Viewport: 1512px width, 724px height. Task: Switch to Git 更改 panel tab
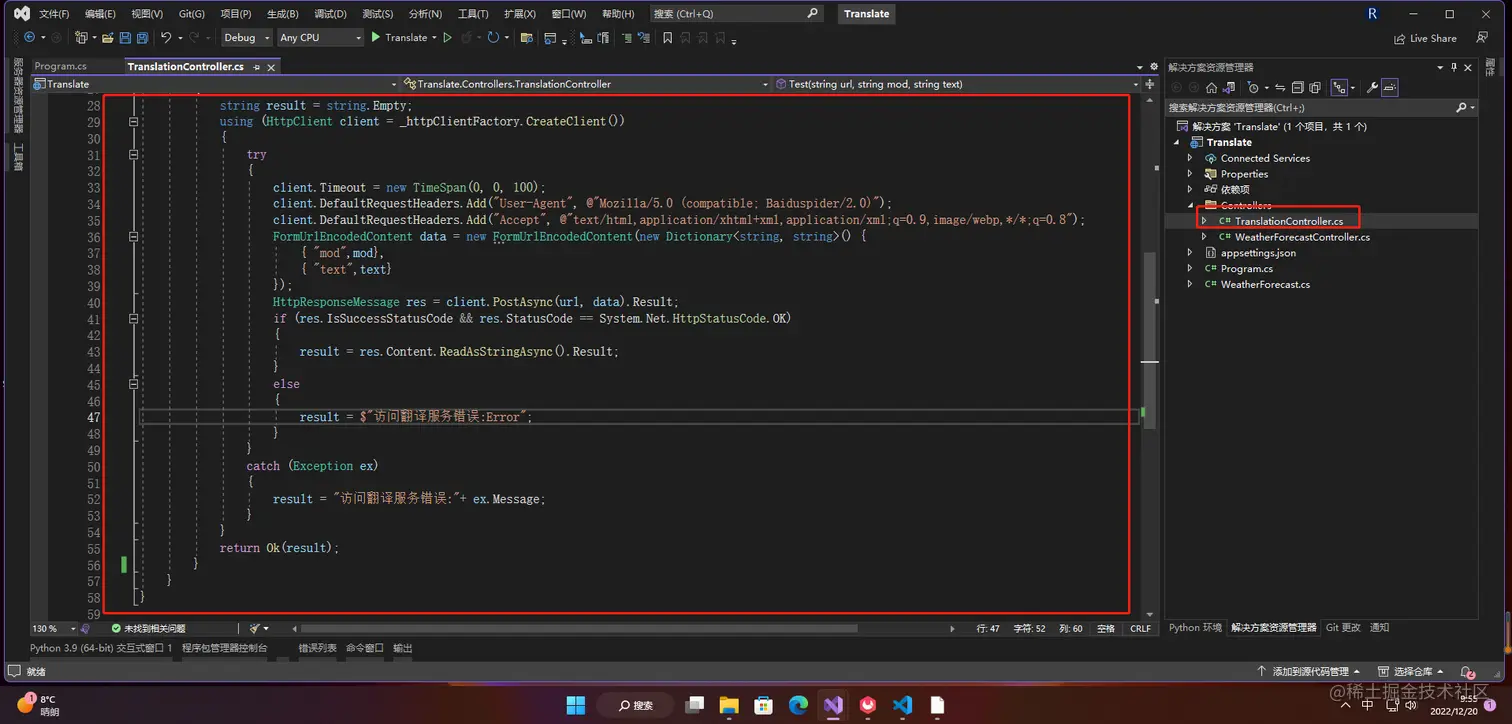tap(1343, 627)
